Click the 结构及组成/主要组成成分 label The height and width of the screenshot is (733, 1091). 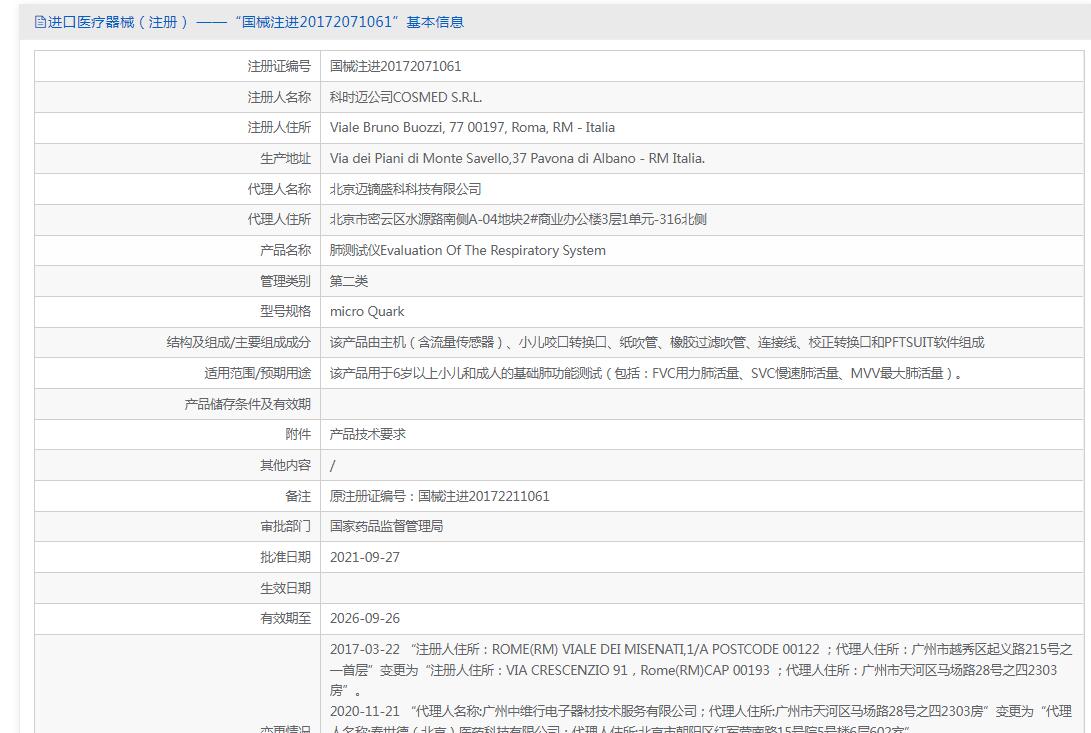pos(239,342)
